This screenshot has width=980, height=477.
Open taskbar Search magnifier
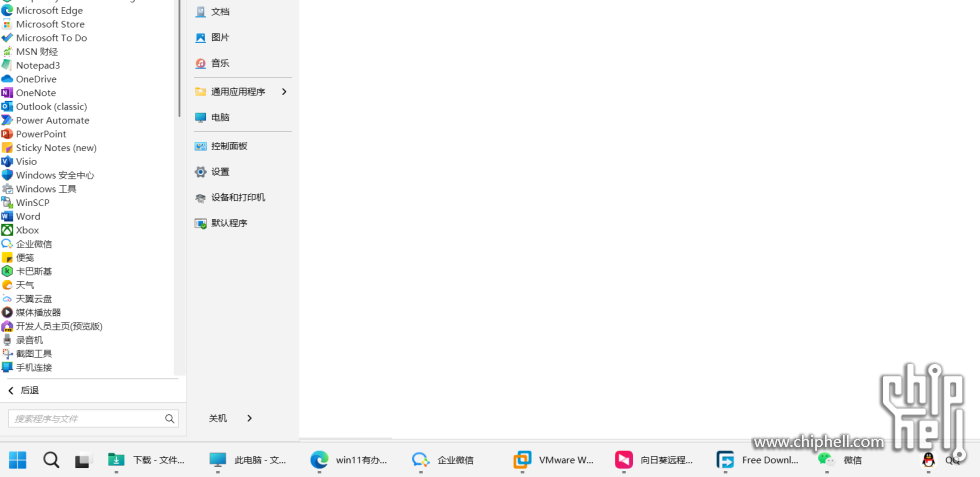pyautogui.click(x=51, y=460)
